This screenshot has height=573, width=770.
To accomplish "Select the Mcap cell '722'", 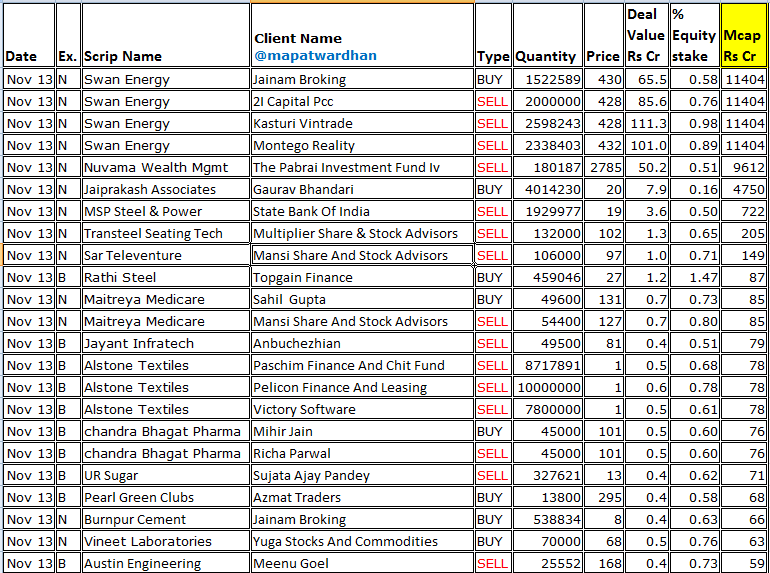I will 743,212.
